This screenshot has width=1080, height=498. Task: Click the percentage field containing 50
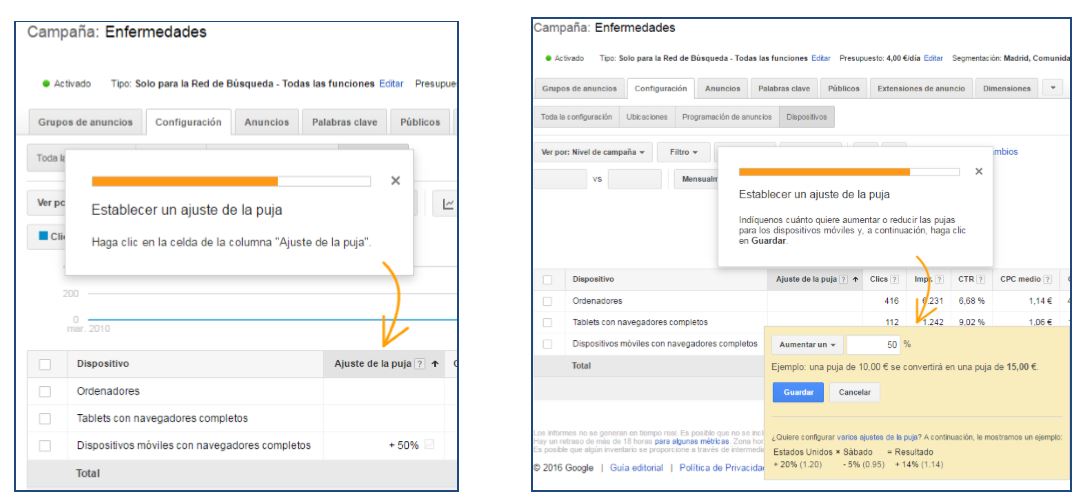coord(873,344)
